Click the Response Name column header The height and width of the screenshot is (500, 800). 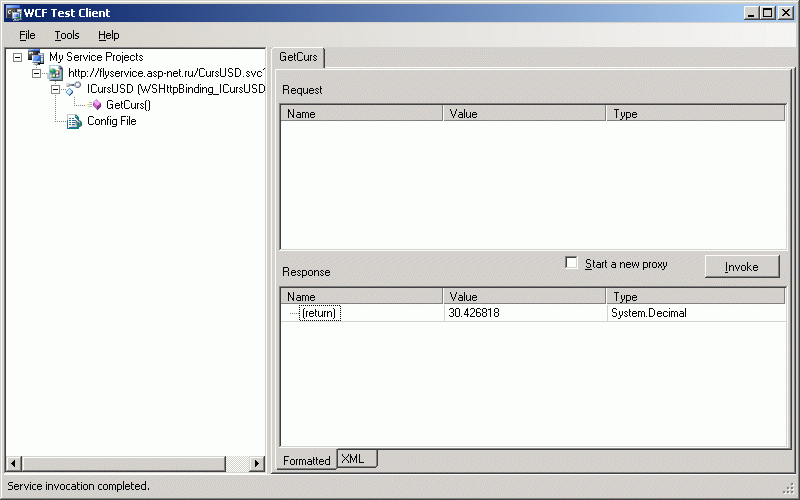(361, 296)
